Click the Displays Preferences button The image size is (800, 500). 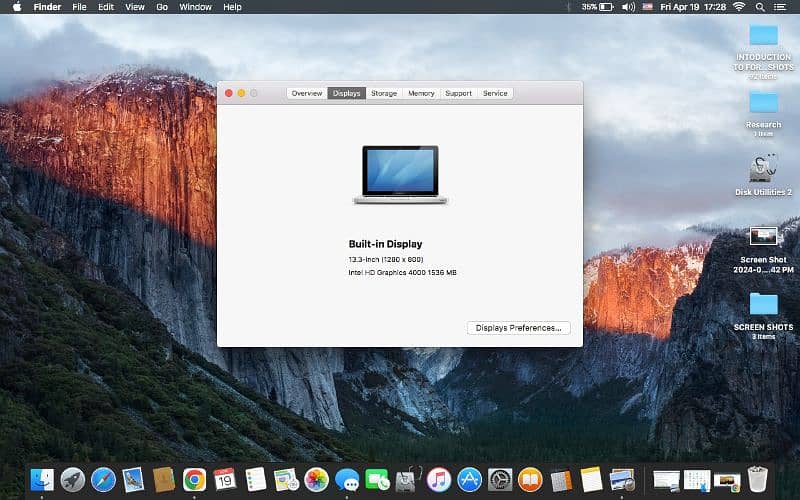tap(518, 327)
